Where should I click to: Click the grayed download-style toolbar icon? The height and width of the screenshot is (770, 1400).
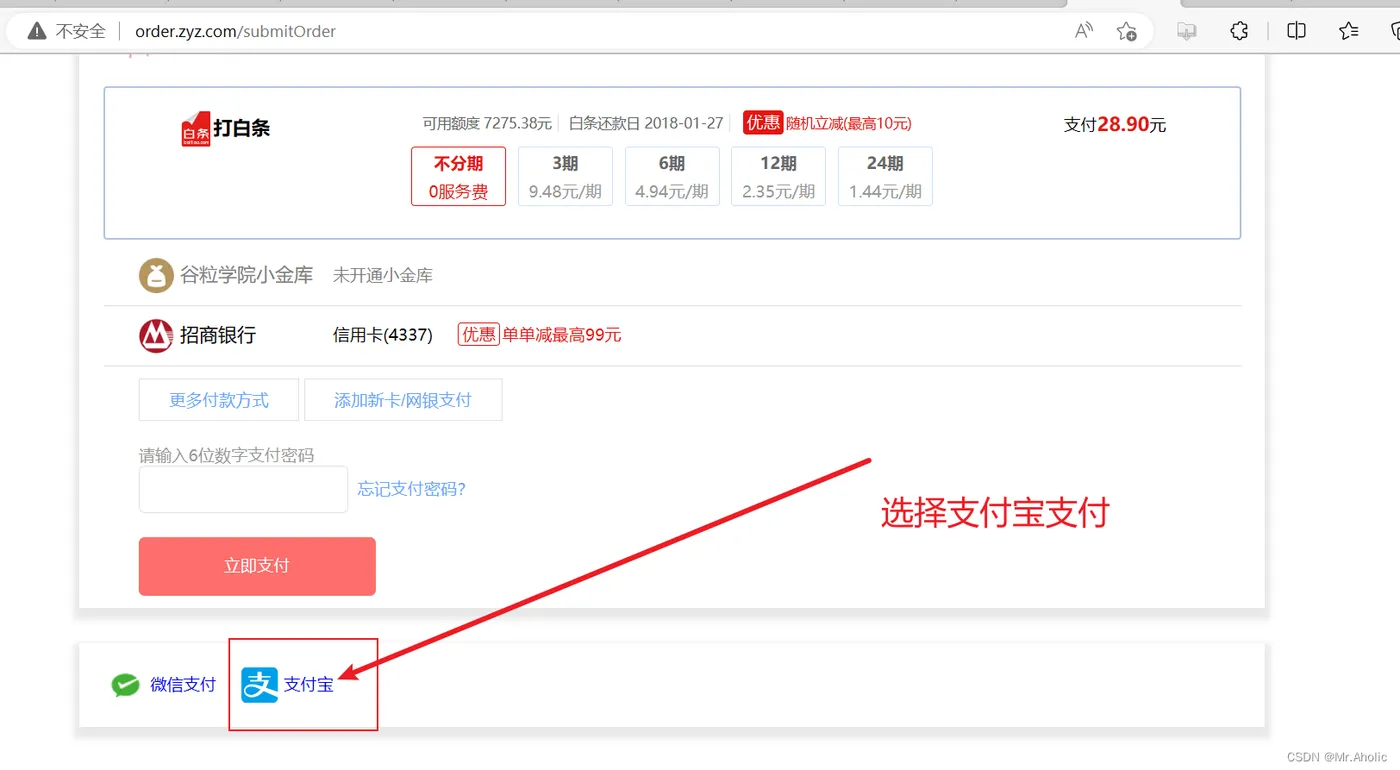(x=1187, y=31)
